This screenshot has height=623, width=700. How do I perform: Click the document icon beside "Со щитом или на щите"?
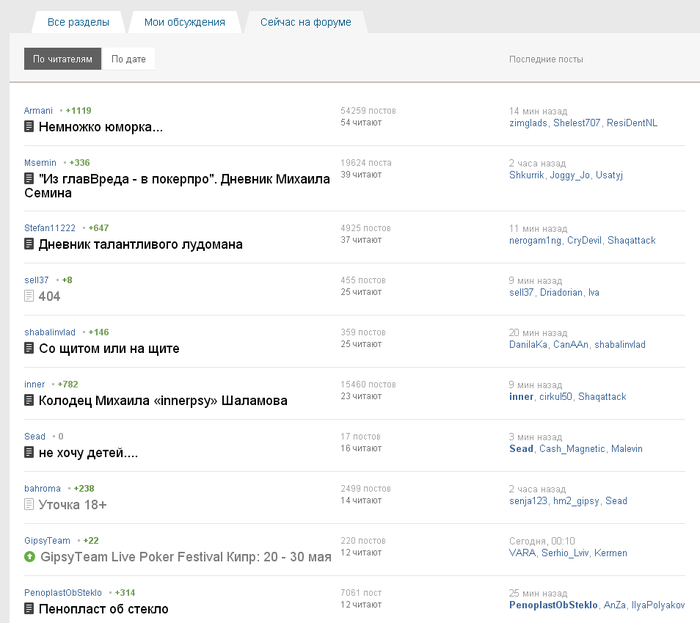click(x=29, y=348)
